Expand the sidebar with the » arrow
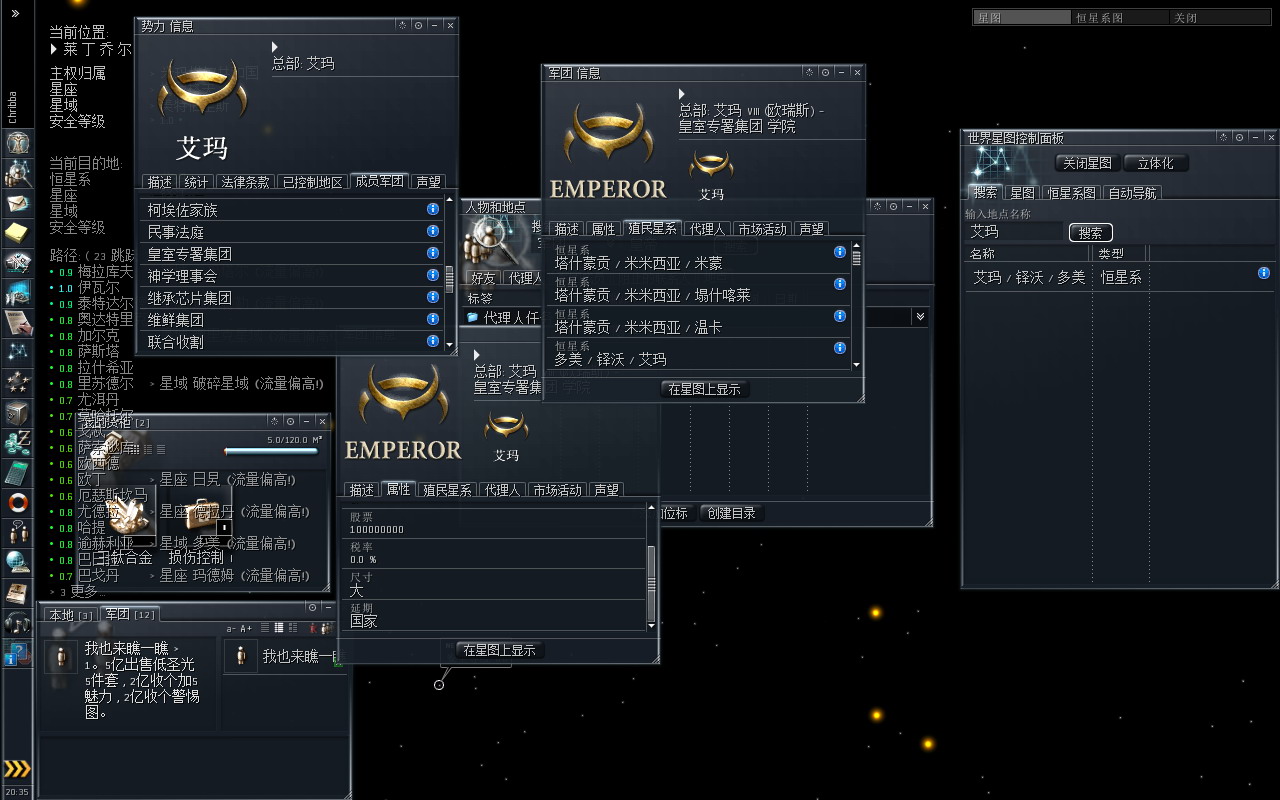Viewport: 1280px width, 800px height. pos(15,14)
